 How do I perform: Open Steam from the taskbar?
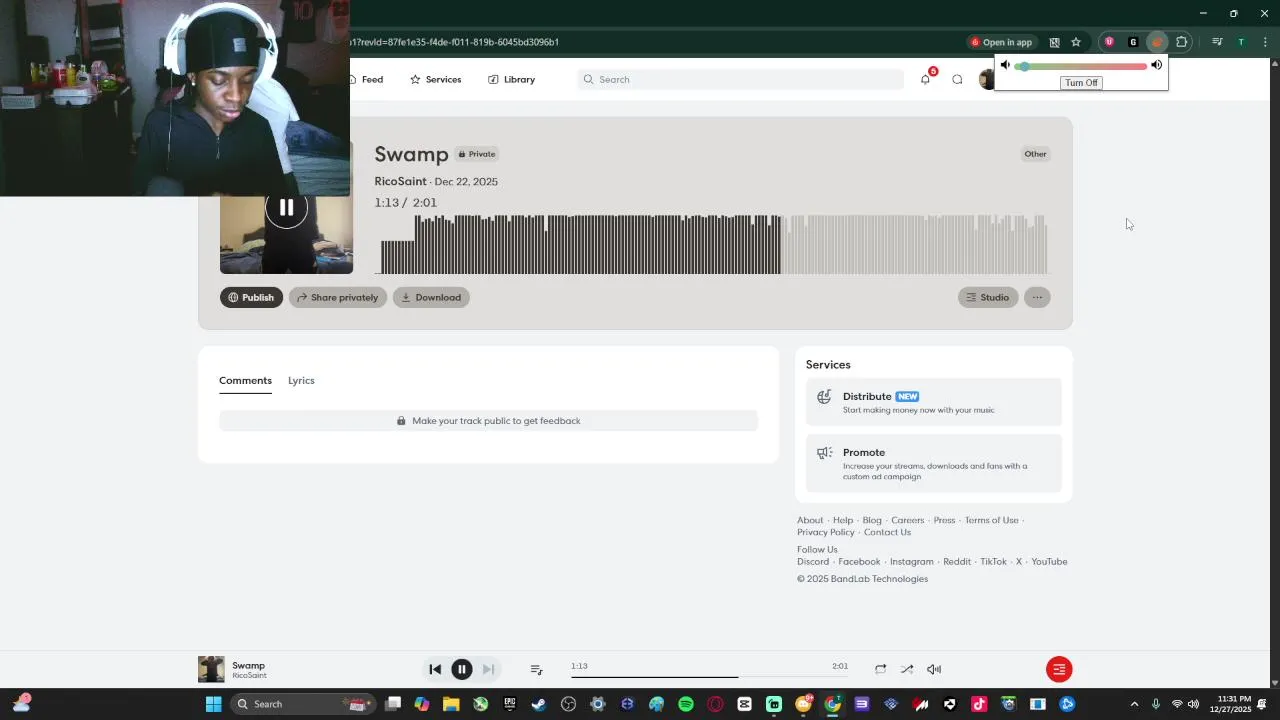539,704
